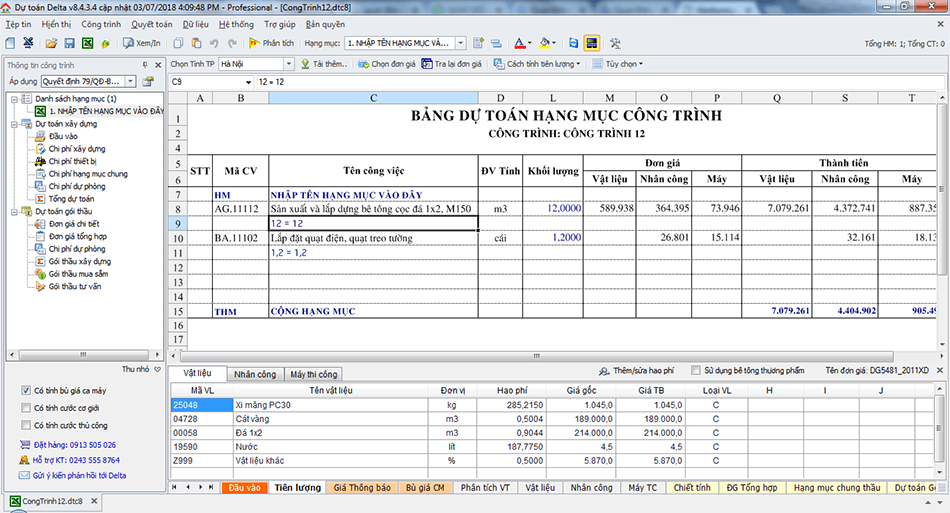Click the open folder icon in toolbar
Viewport: 950px width, 513px height.
[51, 43]
